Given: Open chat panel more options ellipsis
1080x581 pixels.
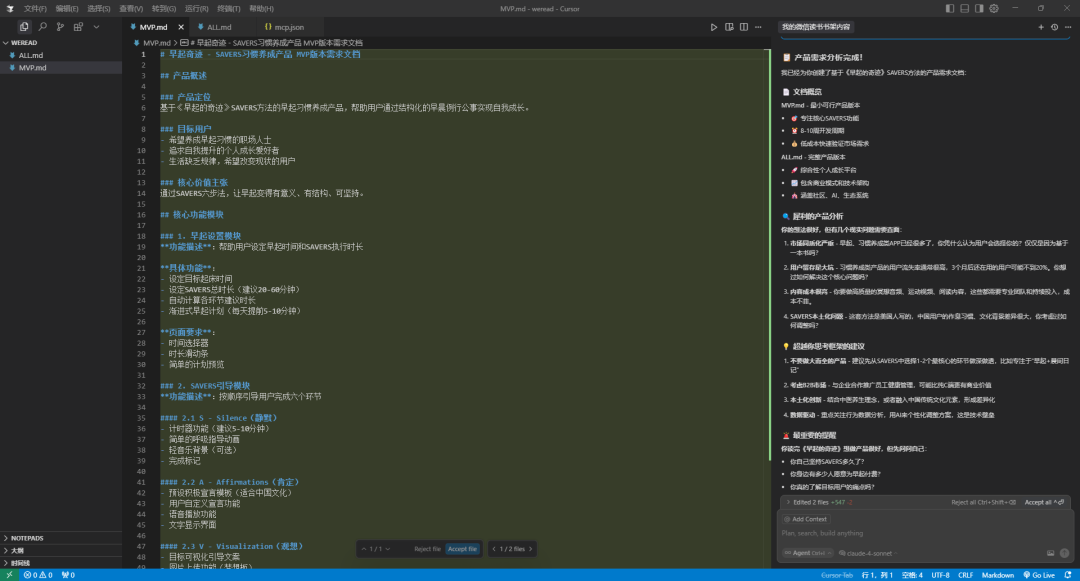Looking at the screenshot, I should point(1068,27).
